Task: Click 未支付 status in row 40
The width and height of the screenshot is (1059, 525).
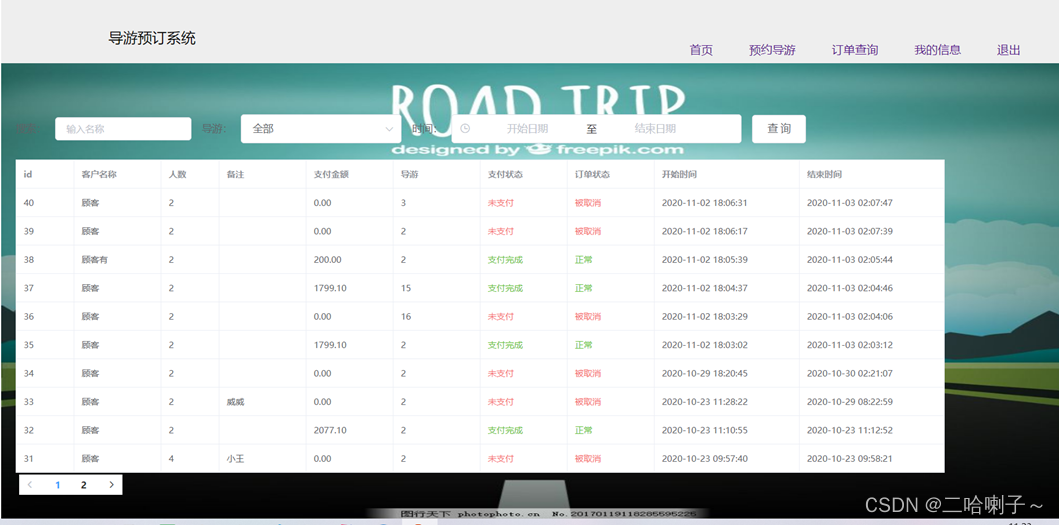Action: coord(500,203)
